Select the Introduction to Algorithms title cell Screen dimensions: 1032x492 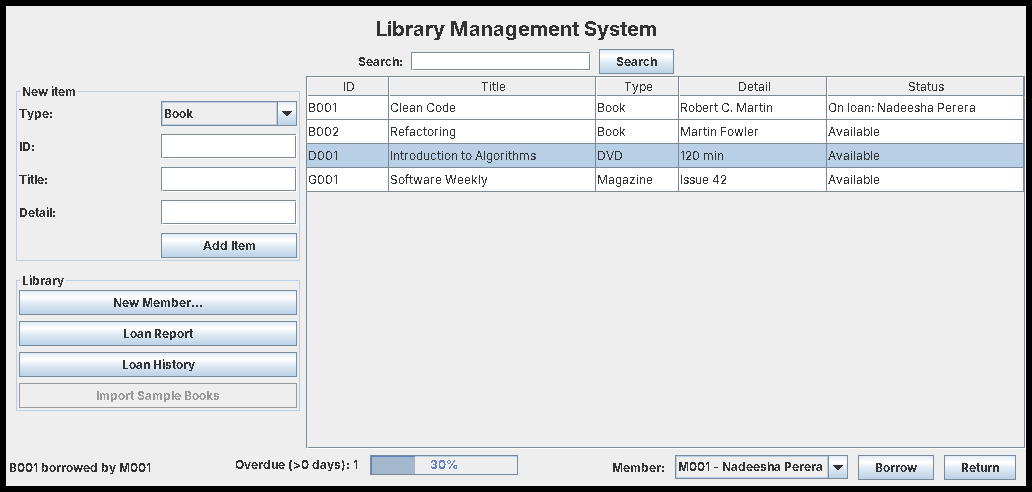pos(492,156)
